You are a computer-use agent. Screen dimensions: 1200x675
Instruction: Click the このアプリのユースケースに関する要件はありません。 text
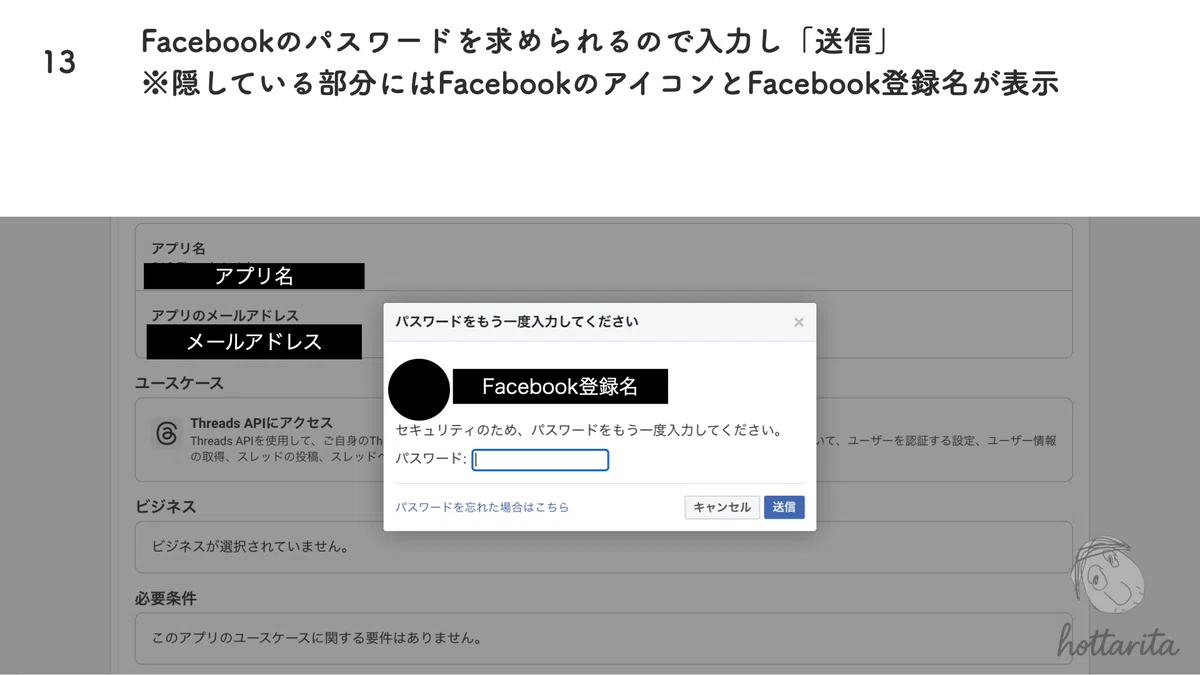pyautogui.click(x=317, y=637)
